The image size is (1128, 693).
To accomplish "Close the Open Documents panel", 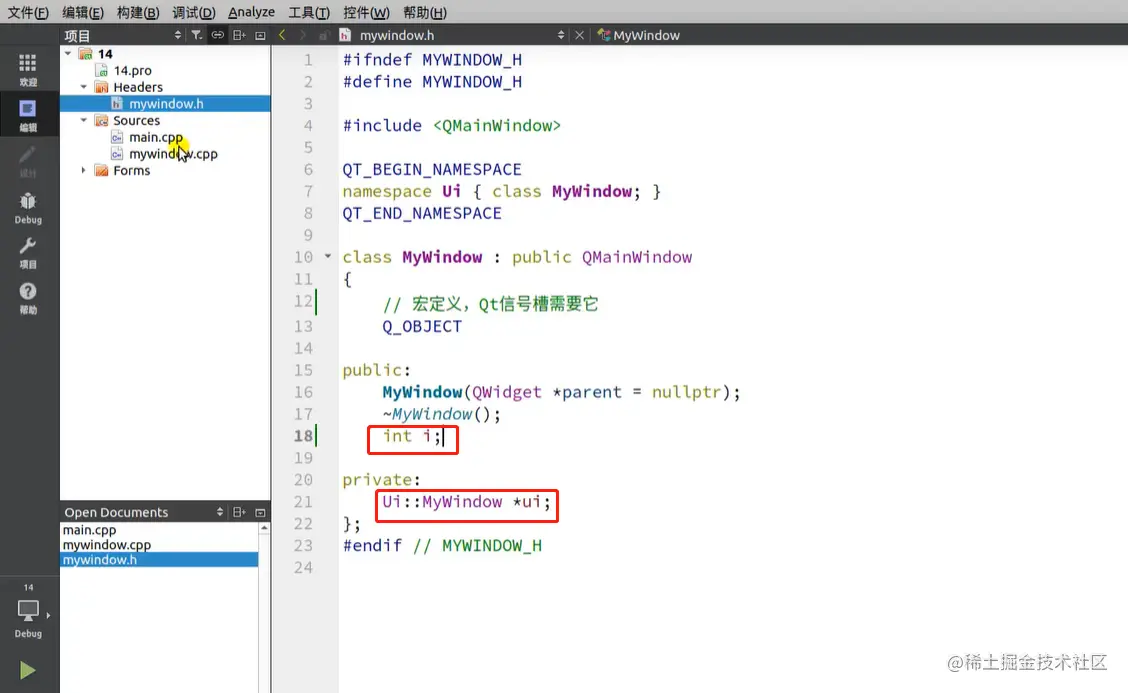I will pyautogui.click(x=260, y=512).
